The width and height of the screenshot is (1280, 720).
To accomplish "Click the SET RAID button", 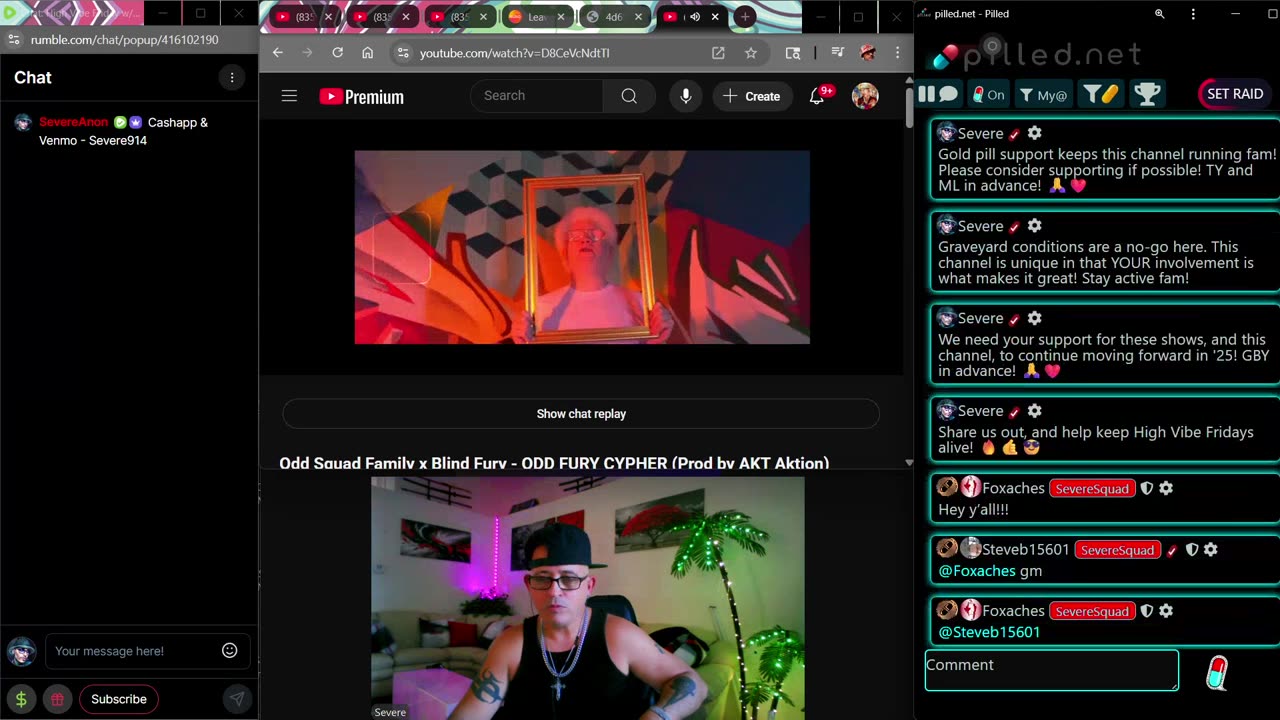I will pyautogui.click(x=1234, y=94).
